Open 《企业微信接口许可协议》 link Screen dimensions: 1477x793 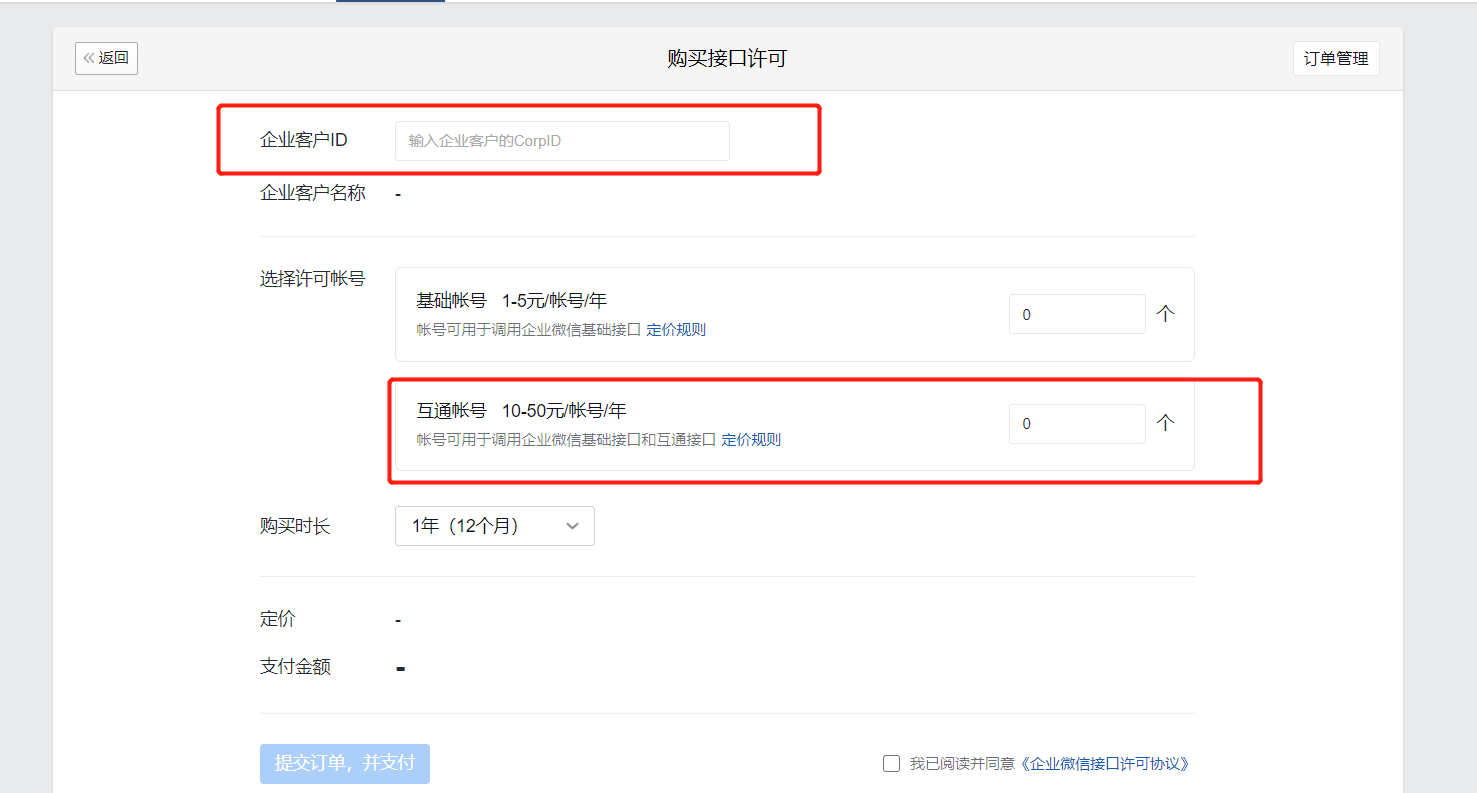tap(1105, 764)
